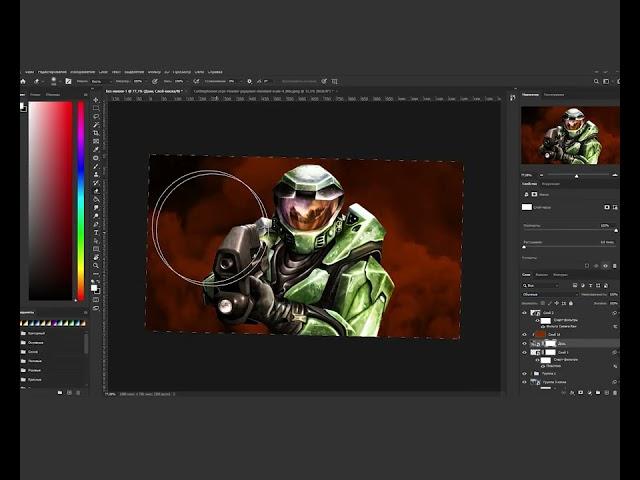This screenshot has width=640, height=480.
Task: Open the layer filter kind dropdown
Action: tap(540, 285)
